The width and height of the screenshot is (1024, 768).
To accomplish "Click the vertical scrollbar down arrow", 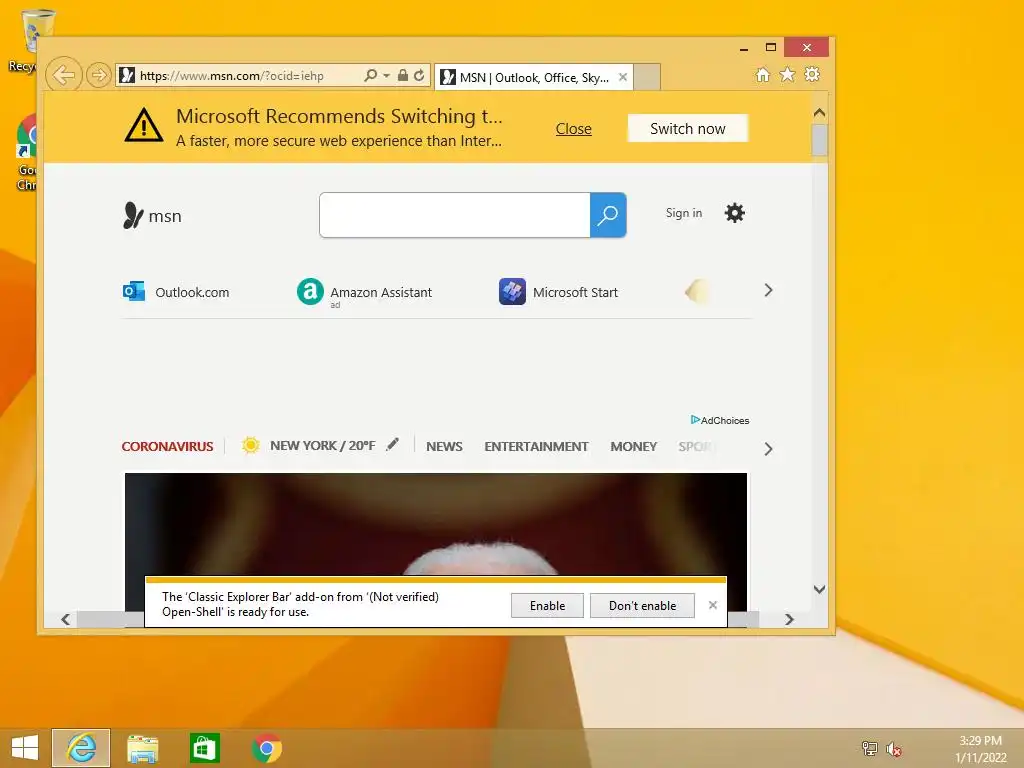I will pyautogui.click(x=820, y=589).
